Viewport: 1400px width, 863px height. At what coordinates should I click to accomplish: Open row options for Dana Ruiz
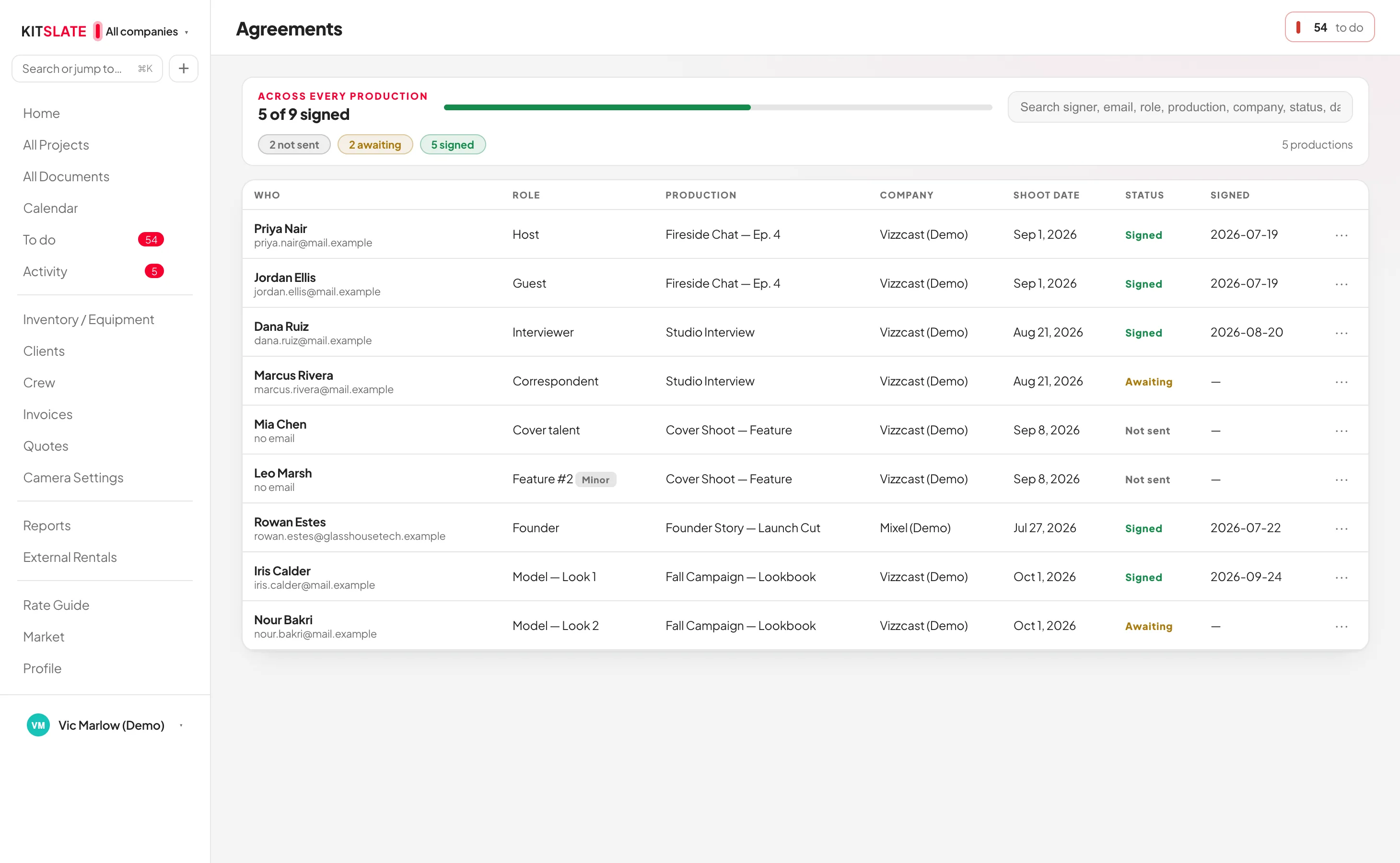tap(1341, 333)
